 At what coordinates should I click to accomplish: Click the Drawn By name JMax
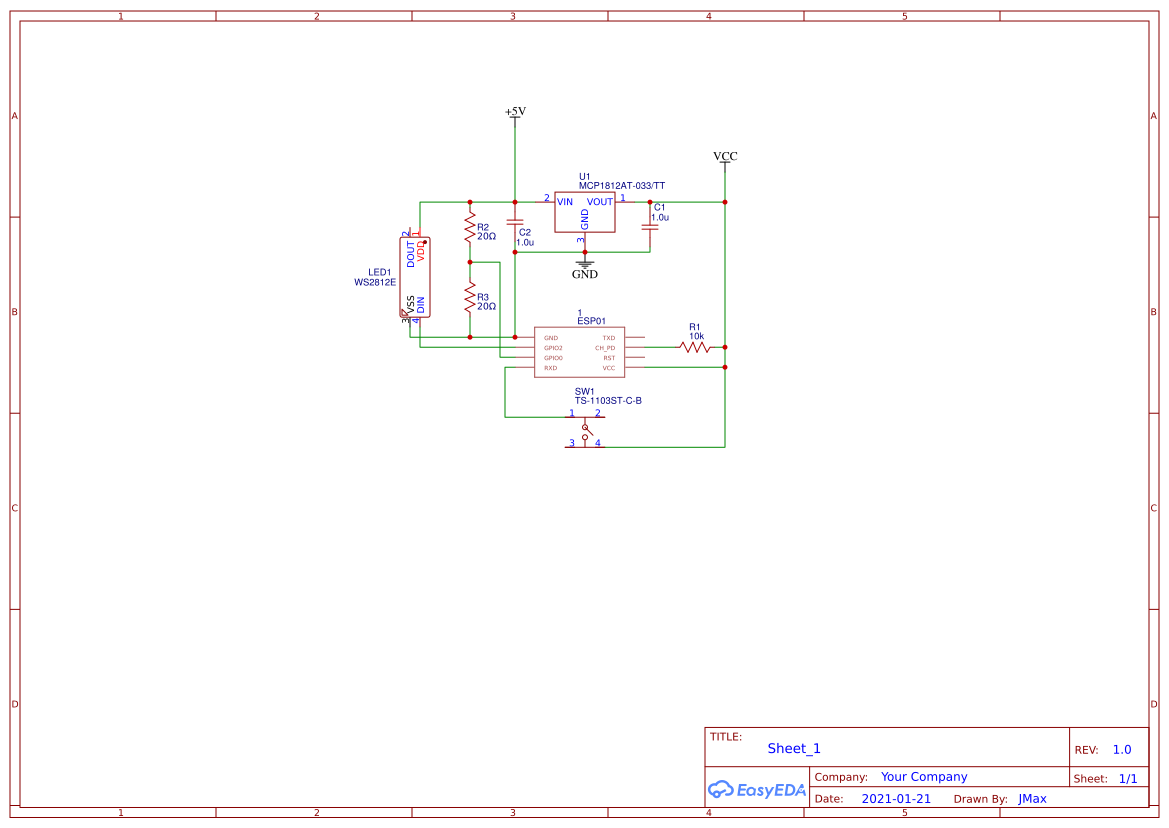tap(1033, 799)
